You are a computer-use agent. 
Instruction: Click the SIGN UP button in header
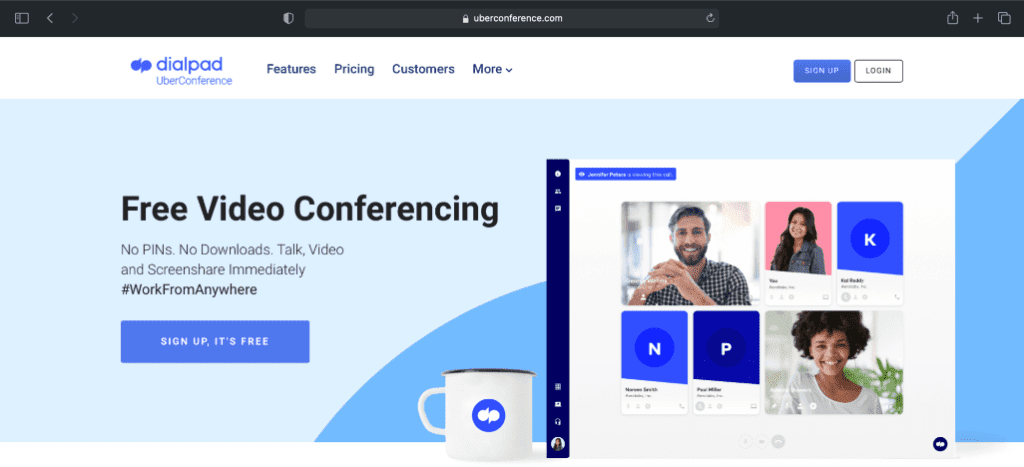pyautogui.click(x=822, y=71)
